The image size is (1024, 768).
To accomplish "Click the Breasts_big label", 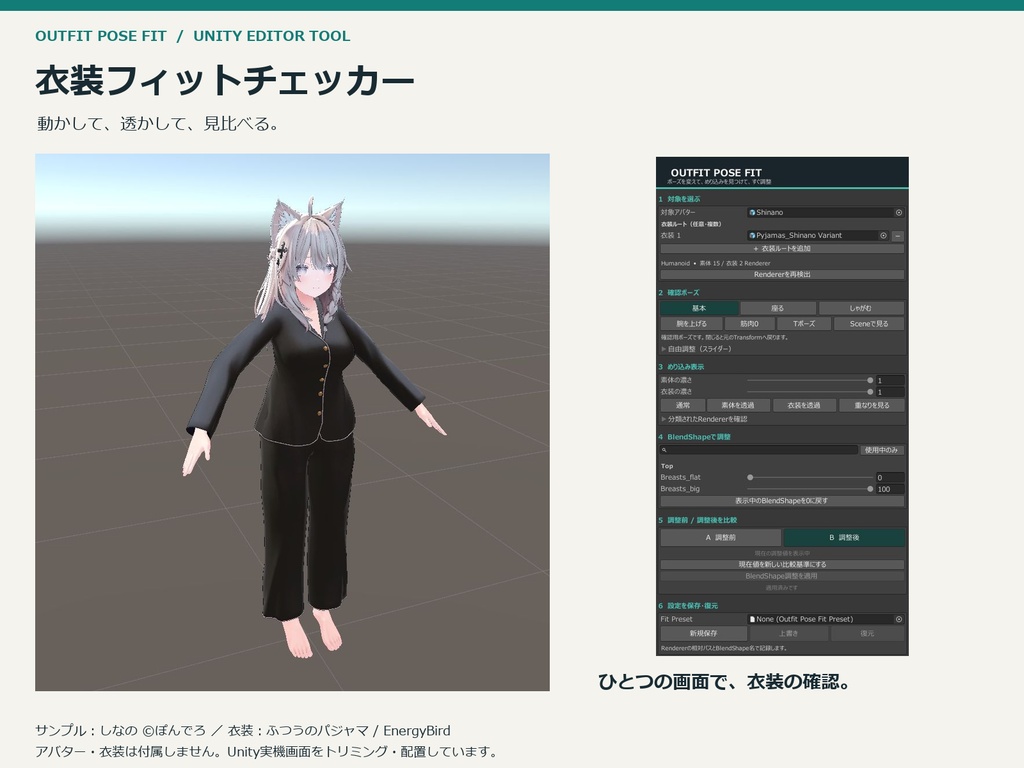I will [x=680, y=489].
